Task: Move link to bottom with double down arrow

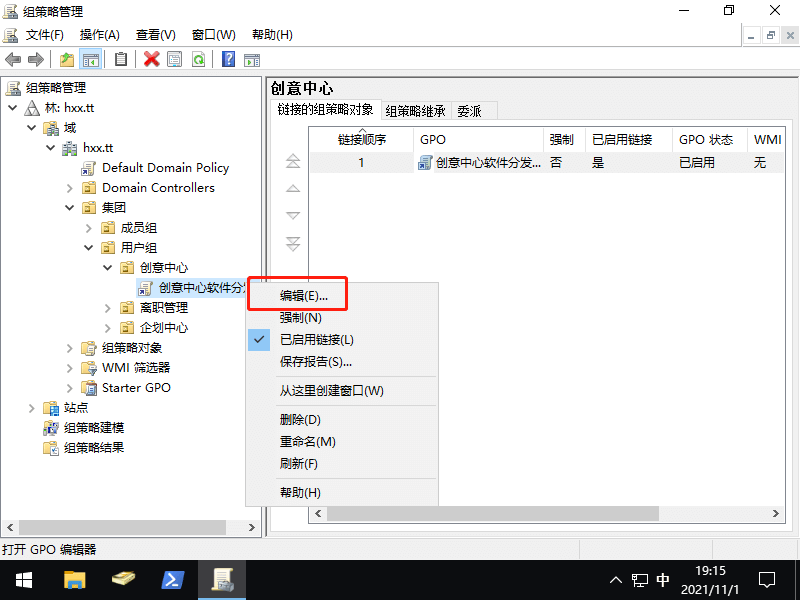Action: (293, 244)
